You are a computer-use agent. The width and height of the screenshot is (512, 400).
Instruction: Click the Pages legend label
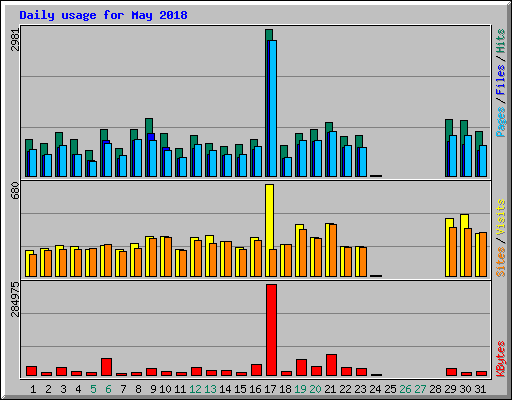coord(501,122)
